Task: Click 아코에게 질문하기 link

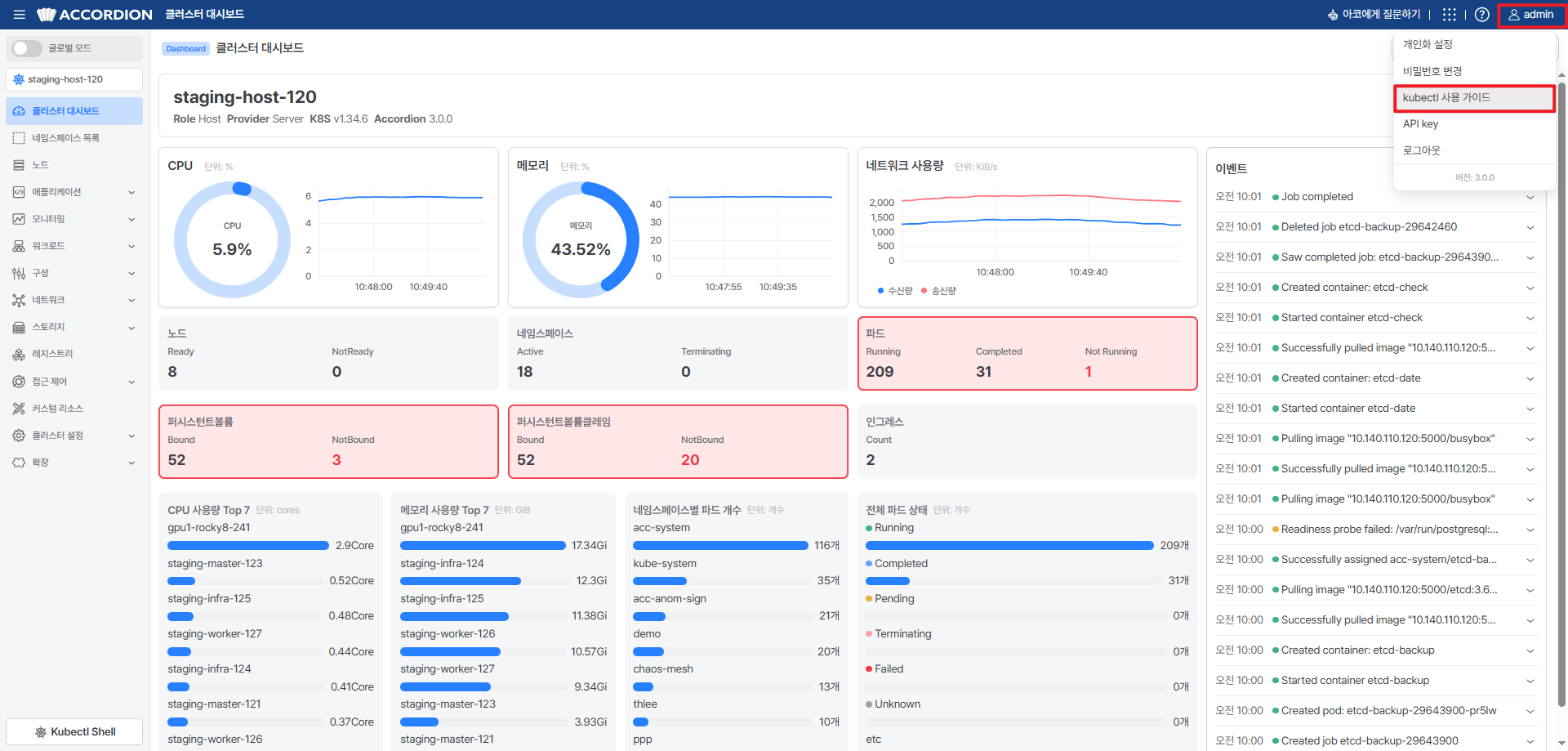Action: 1374,15
